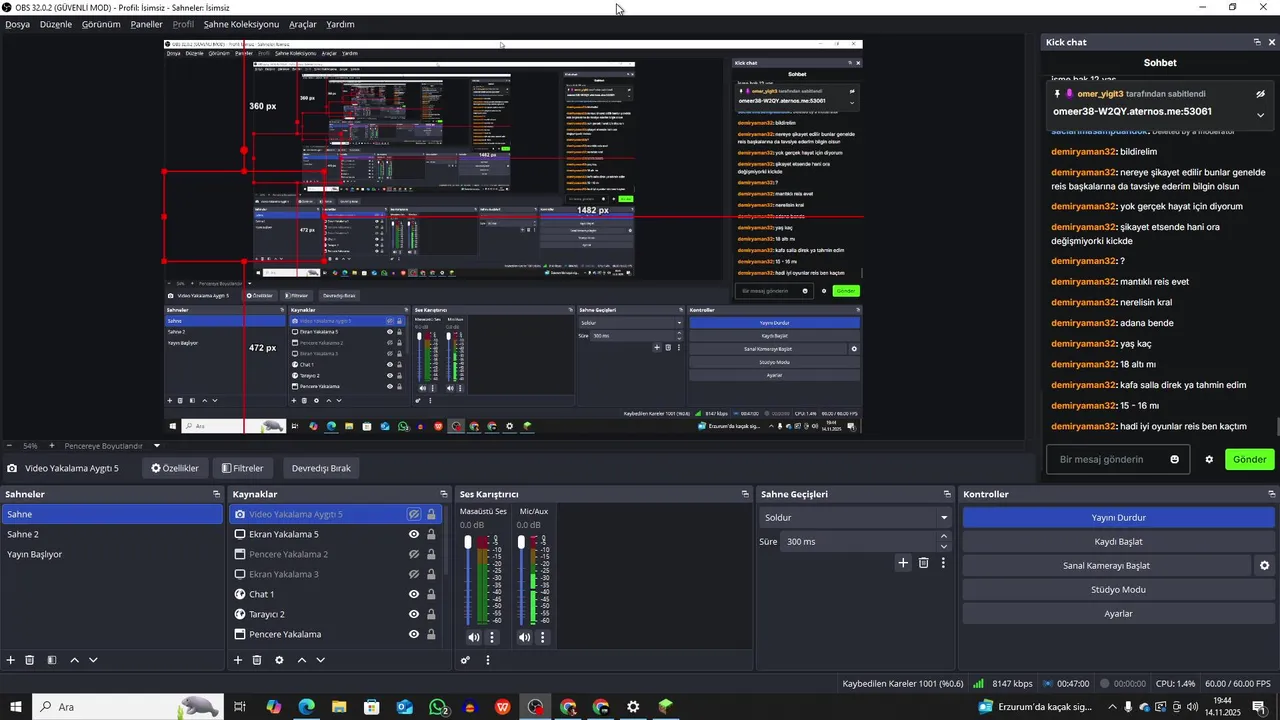This screenshot has height=720, width=1280.
Task: Adjust Masaüstü Ses volume slider
Action: 468,543
